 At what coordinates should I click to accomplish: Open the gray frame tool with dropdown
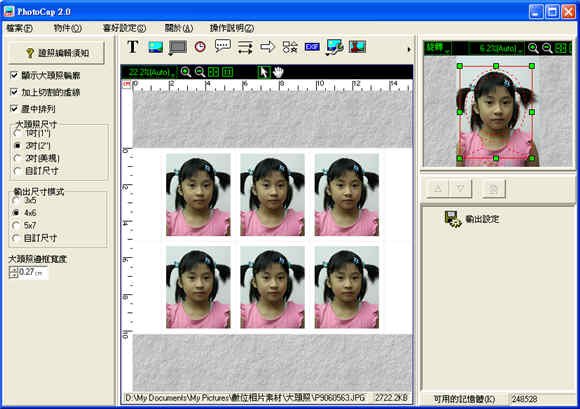click(178, 48)
